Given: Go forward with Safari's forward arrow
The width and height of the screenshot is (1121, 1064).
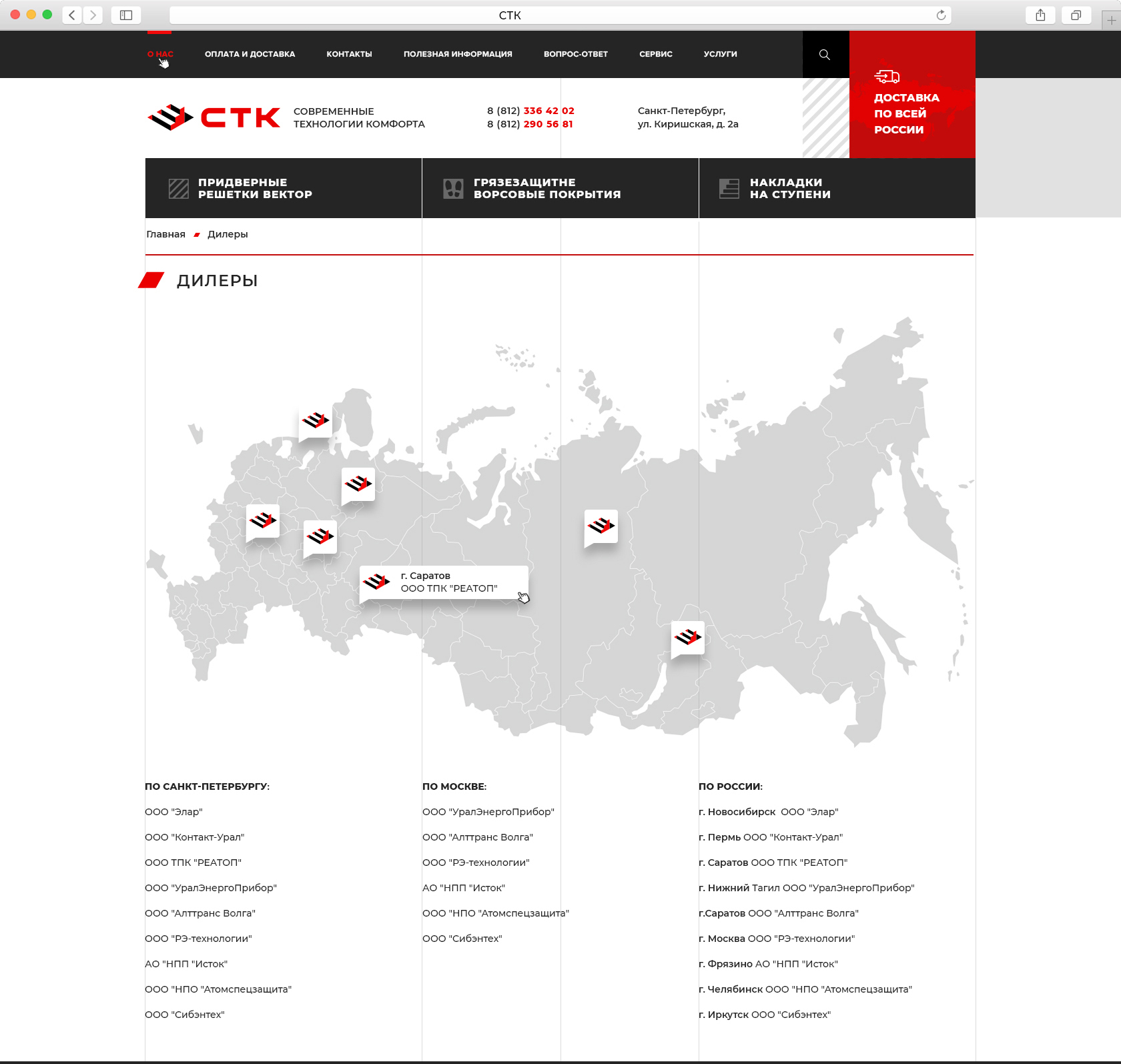Looking at the screenshot, I should pos(93,15).
